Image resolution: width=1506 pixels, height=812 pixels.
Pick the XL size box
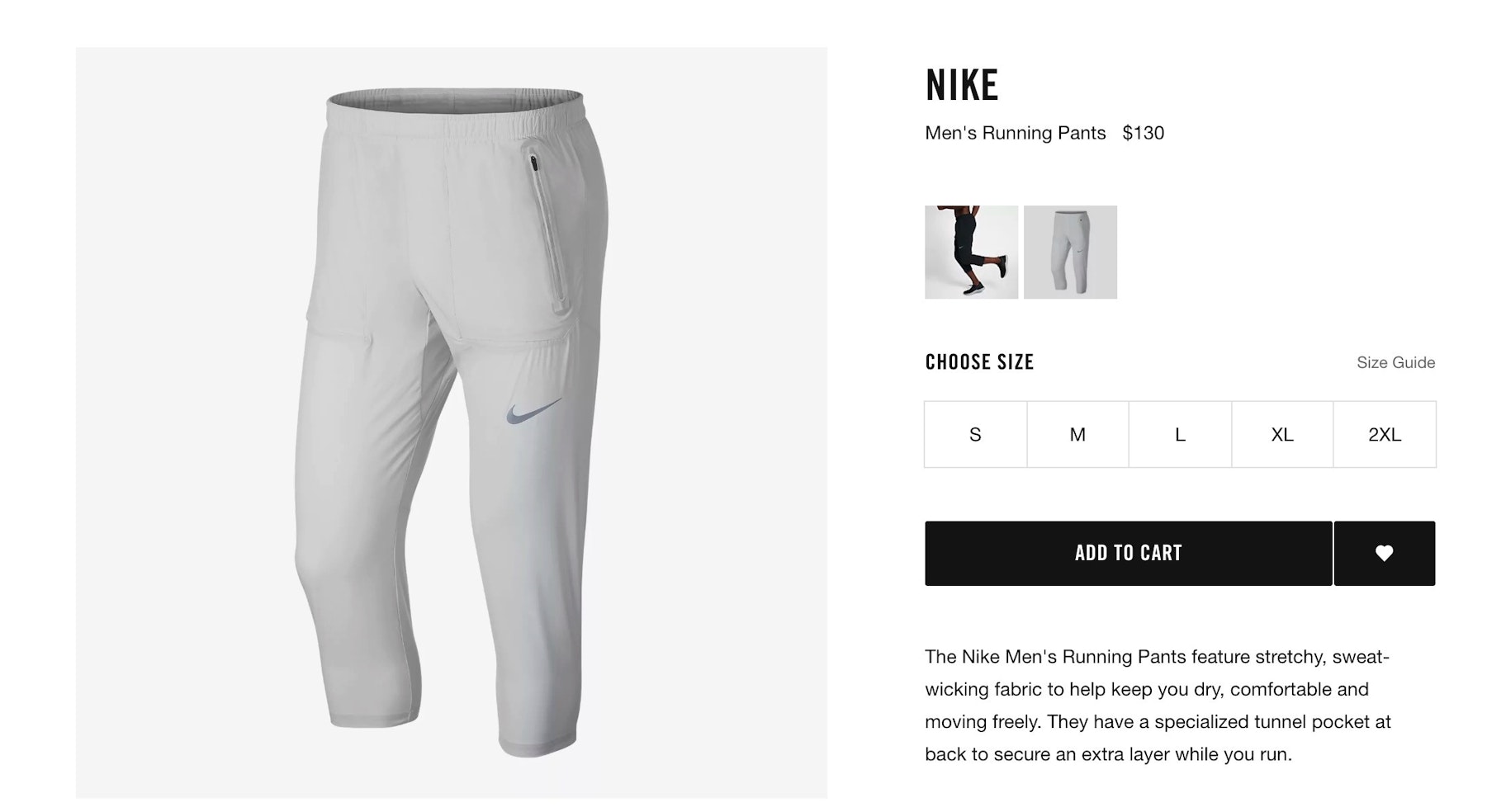[x=1282, y=434]
